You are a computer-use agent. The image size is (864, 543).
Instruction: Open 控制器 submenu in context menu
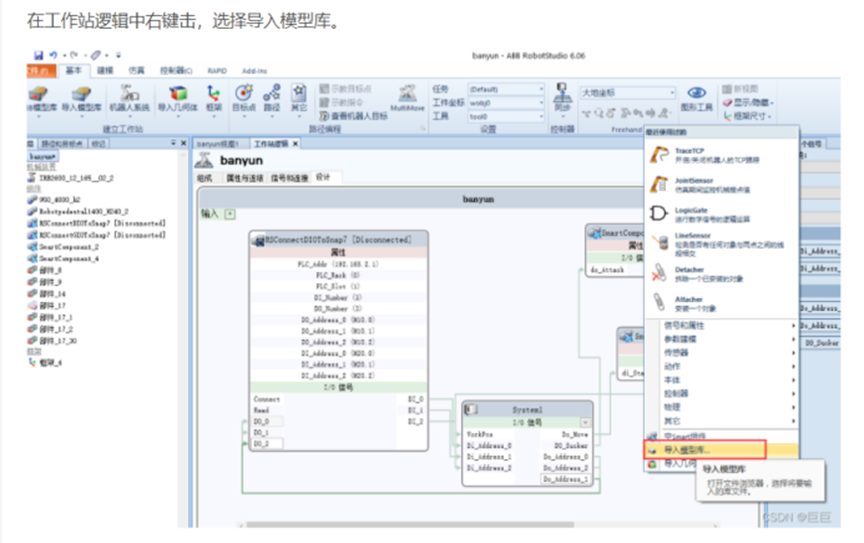click(722, 393)
